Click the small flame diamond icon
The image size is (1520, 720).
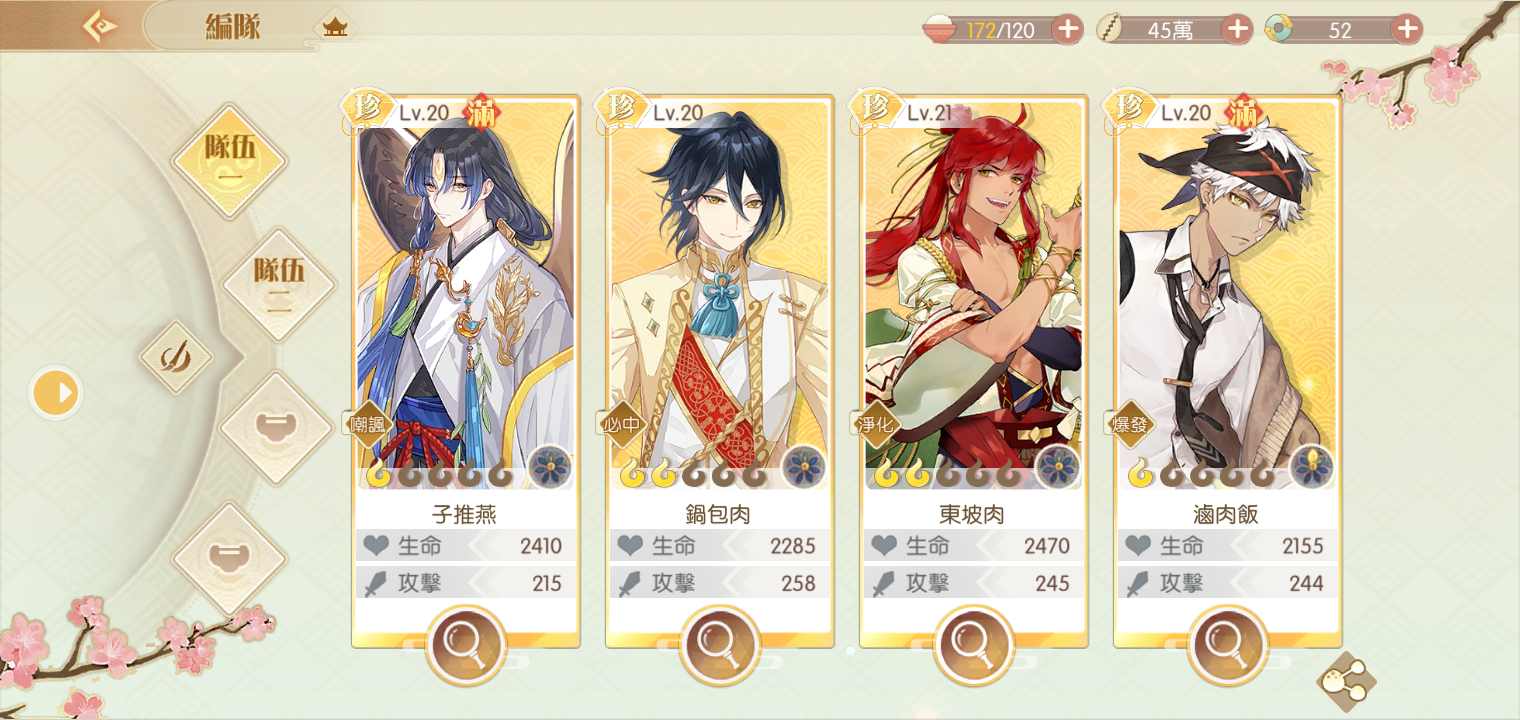click(176, 357)
